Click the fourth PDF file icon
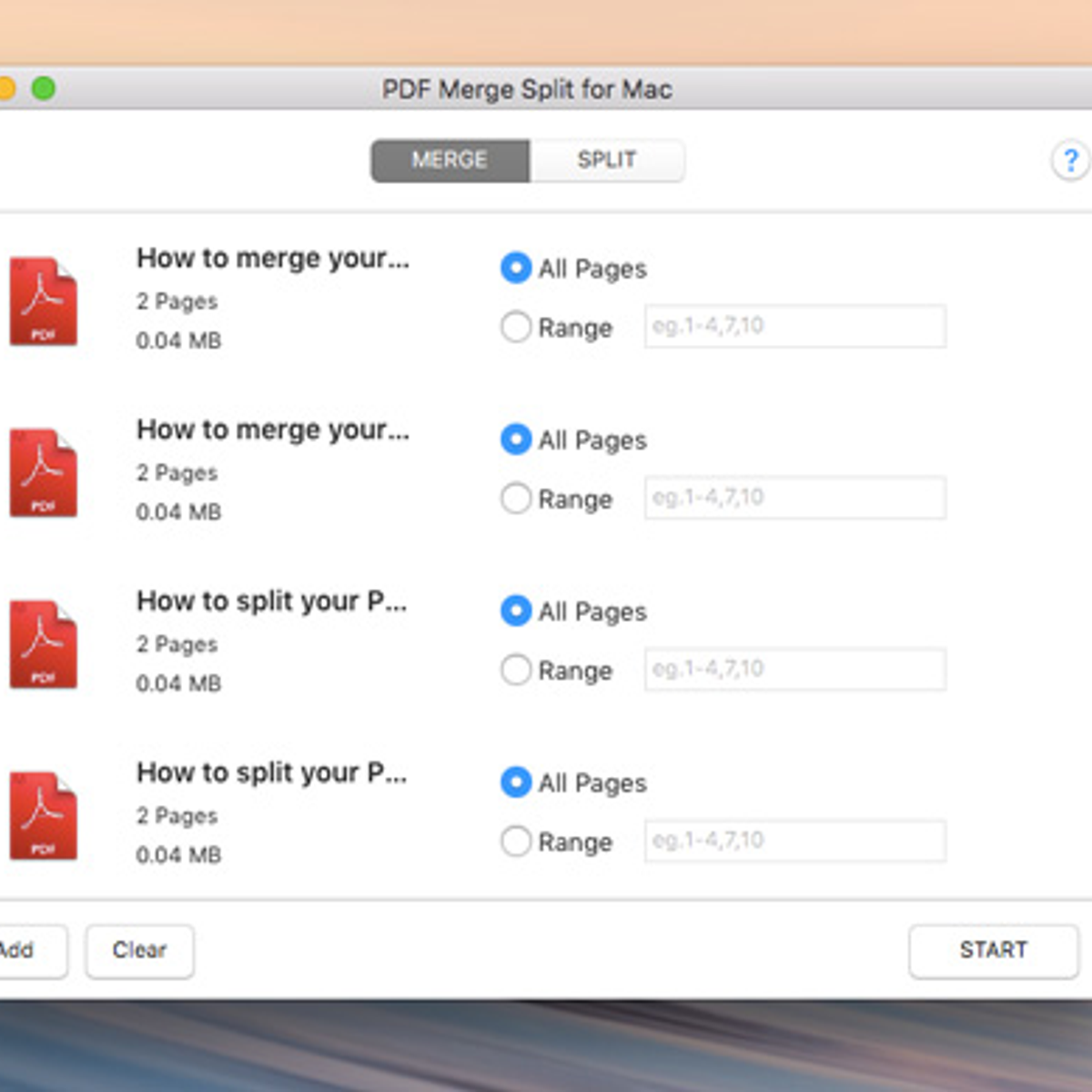 pyautogui.click(x=43, y=816)
